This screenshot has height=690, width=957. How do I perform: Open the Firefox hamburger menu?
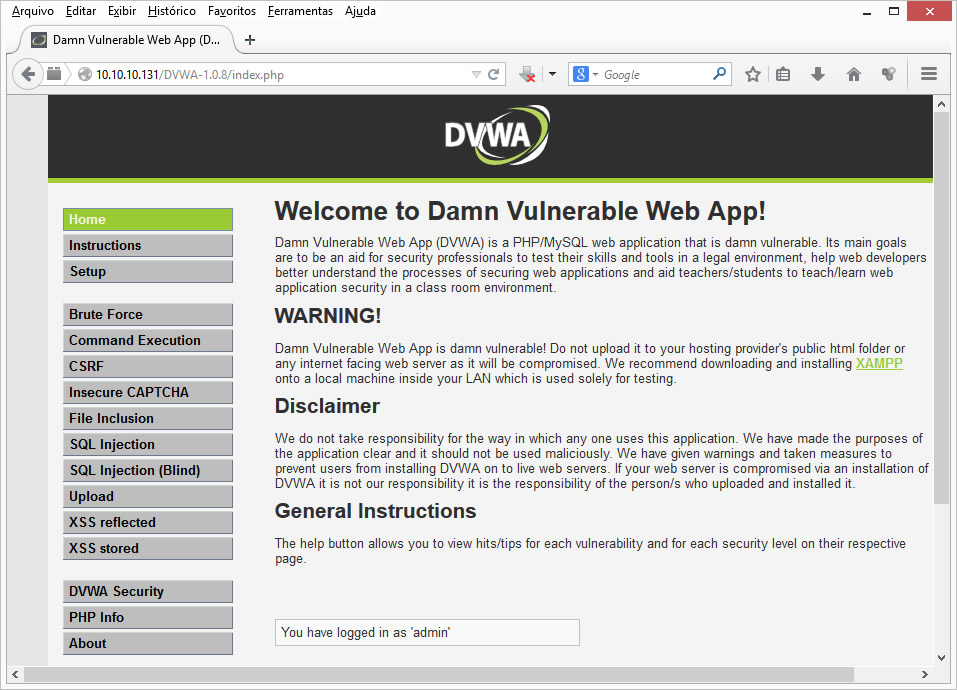[x=928, y=74]
